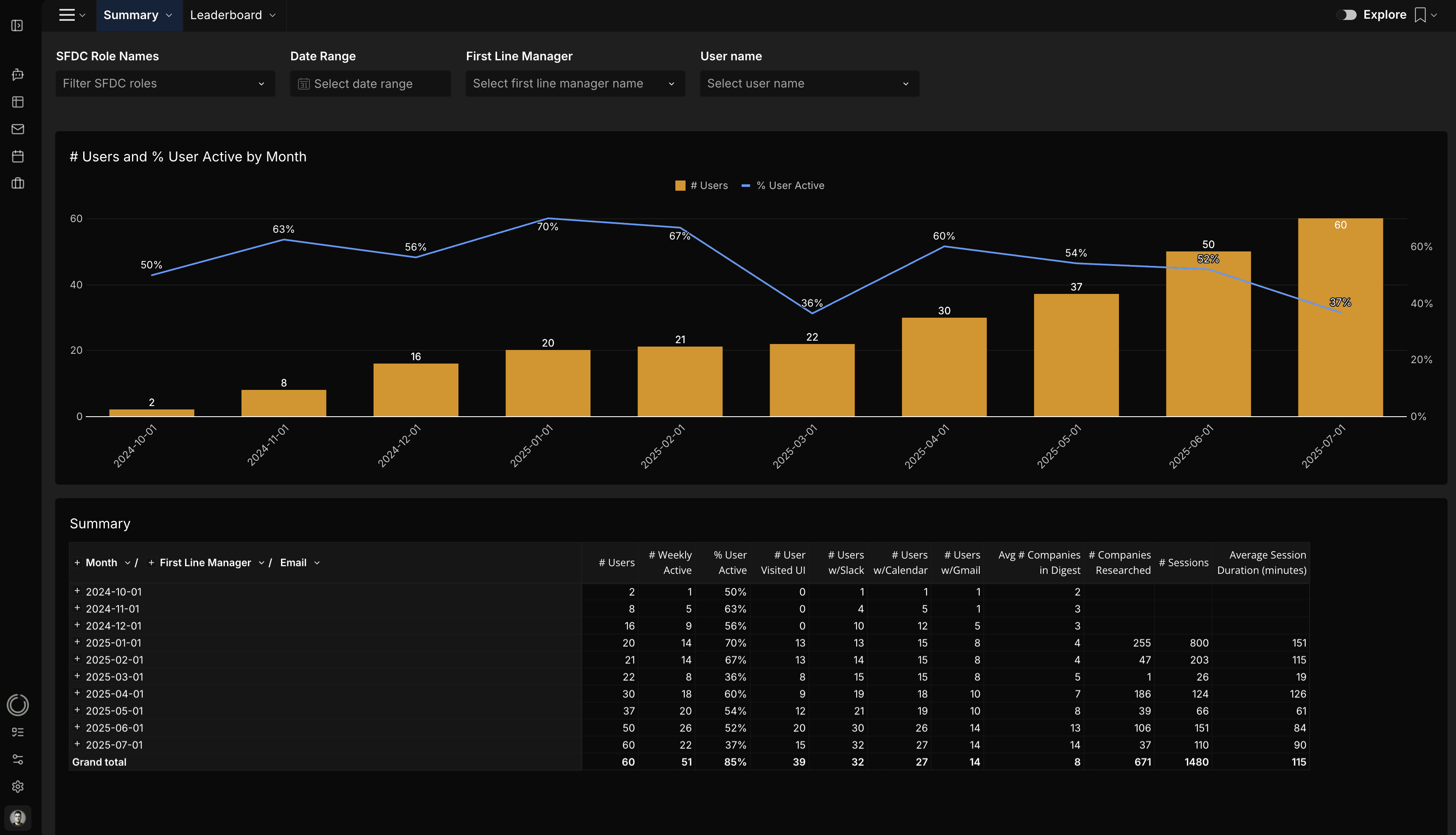This screenshot has height=835, width=1456.
Task: Open the calendar sidebar icon
Action: [x=18, y=156]
